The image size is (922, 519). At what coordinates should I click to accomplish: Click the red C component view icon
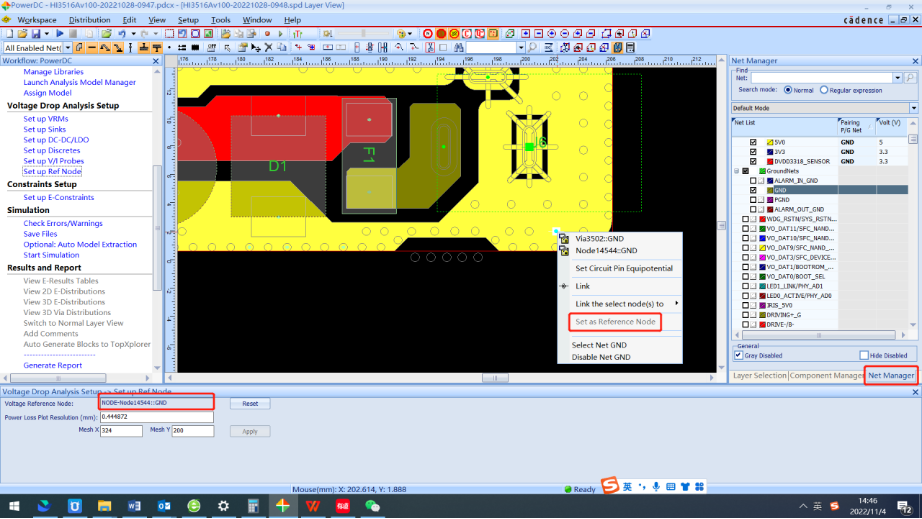coord(467,34)
